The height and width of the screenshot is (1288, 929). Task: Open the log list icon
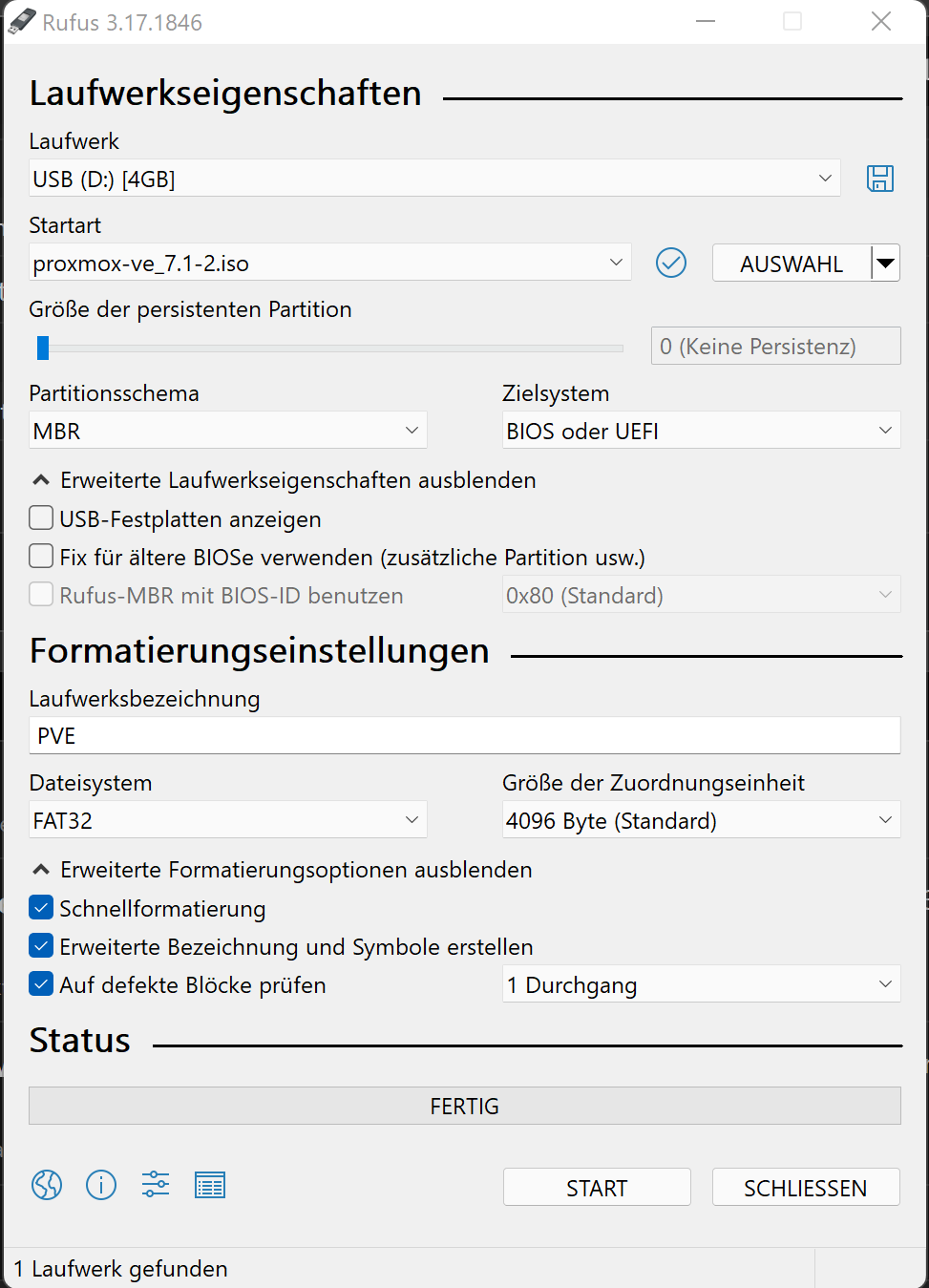tap(210, 1185)
